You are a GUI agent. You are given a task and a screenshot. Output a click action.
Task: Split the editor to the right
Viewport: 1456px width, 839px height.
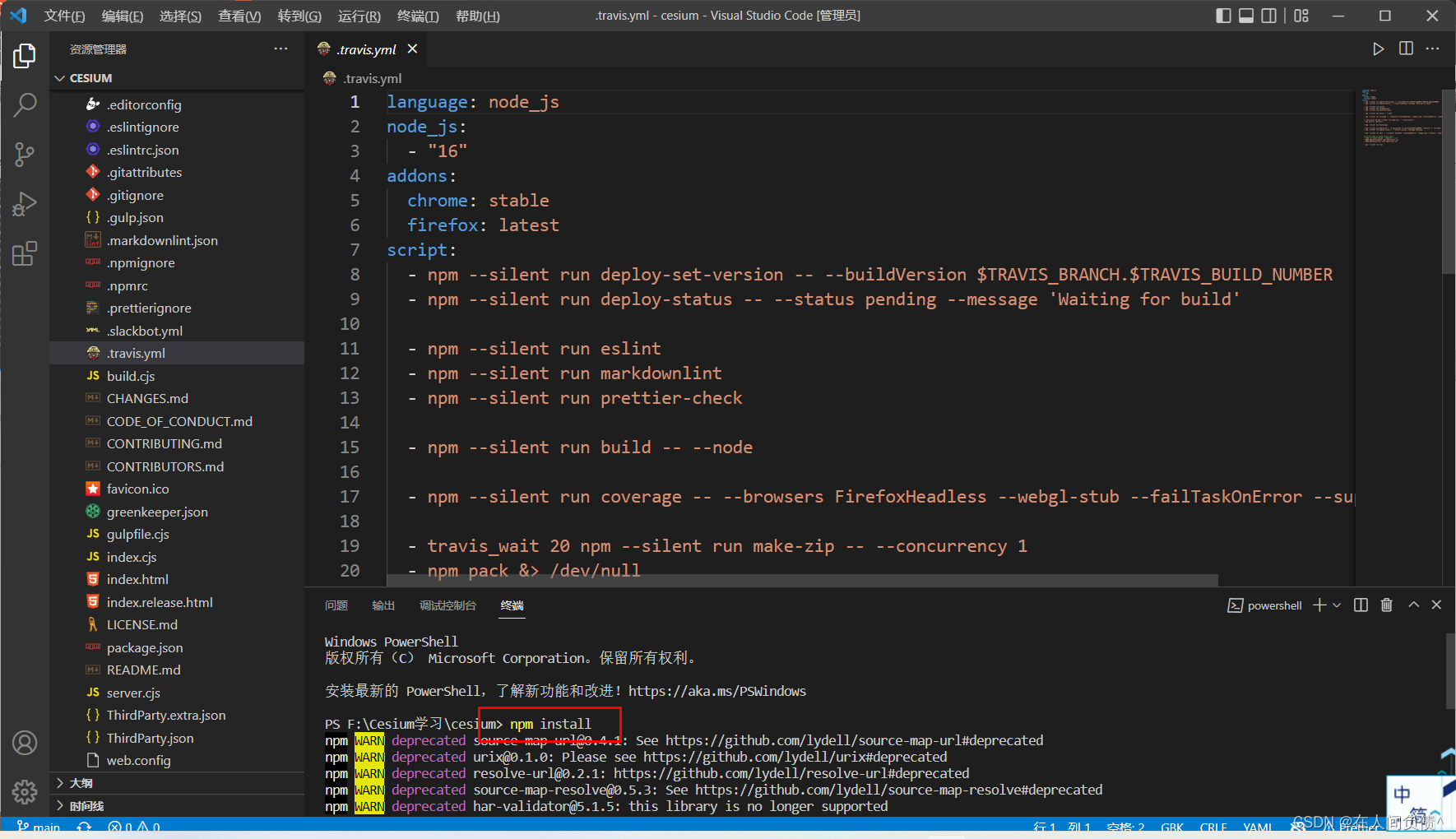point(1406,49)
